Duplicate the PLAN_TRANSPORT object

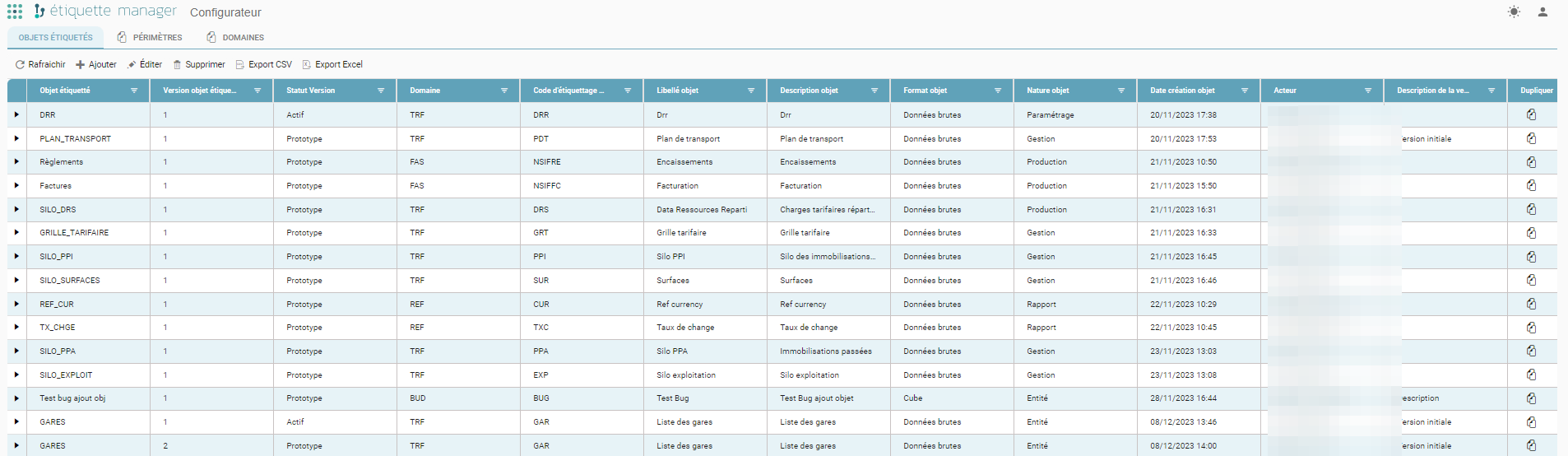tap(1531, 139)
